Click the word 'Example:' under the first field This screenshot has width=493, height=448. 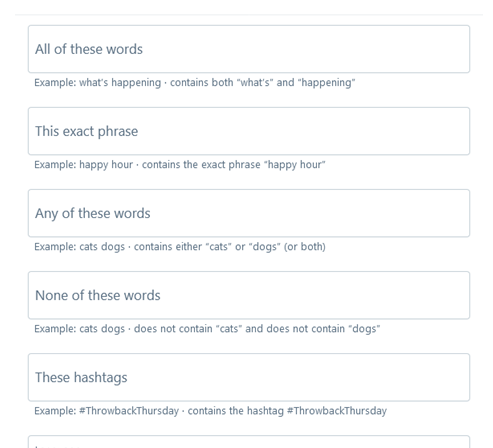coord(55,83)
